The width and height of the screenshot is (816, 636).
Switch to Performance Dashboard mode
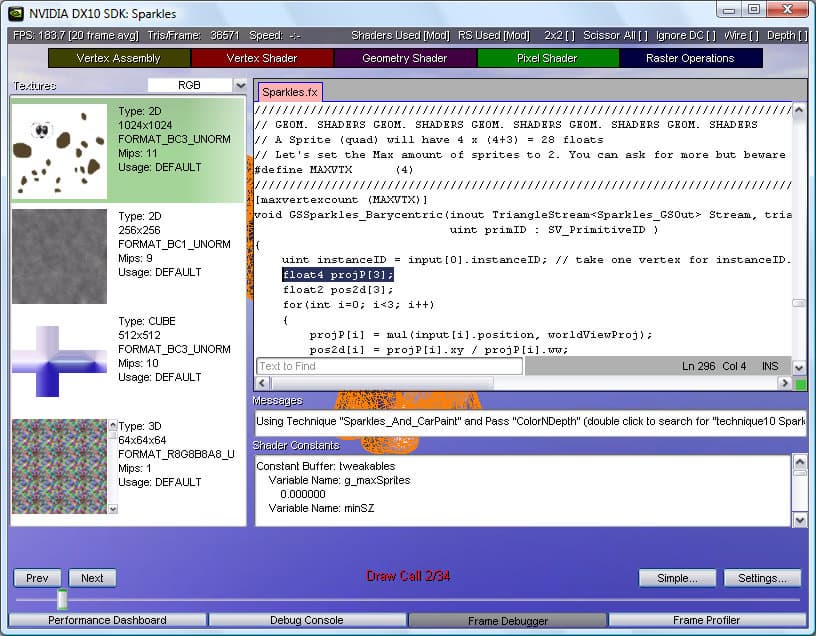pos(107,620)
